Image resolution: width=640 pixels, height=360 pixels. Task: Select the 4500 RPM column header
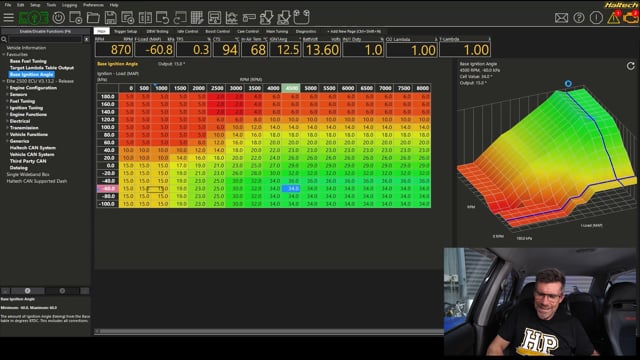click(x=291, y=88)
